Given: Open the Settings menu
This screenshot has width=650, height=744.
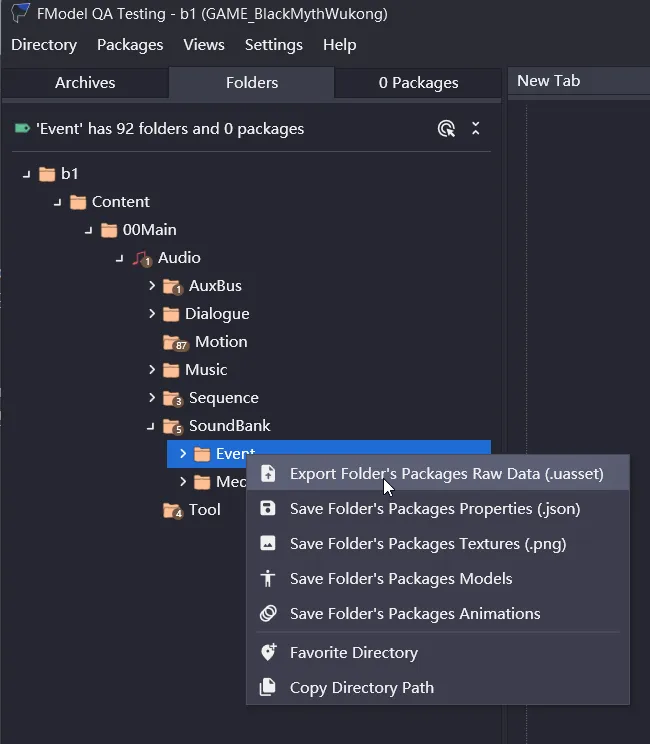Looking at the screenshot, I should [x=273, y=45].
